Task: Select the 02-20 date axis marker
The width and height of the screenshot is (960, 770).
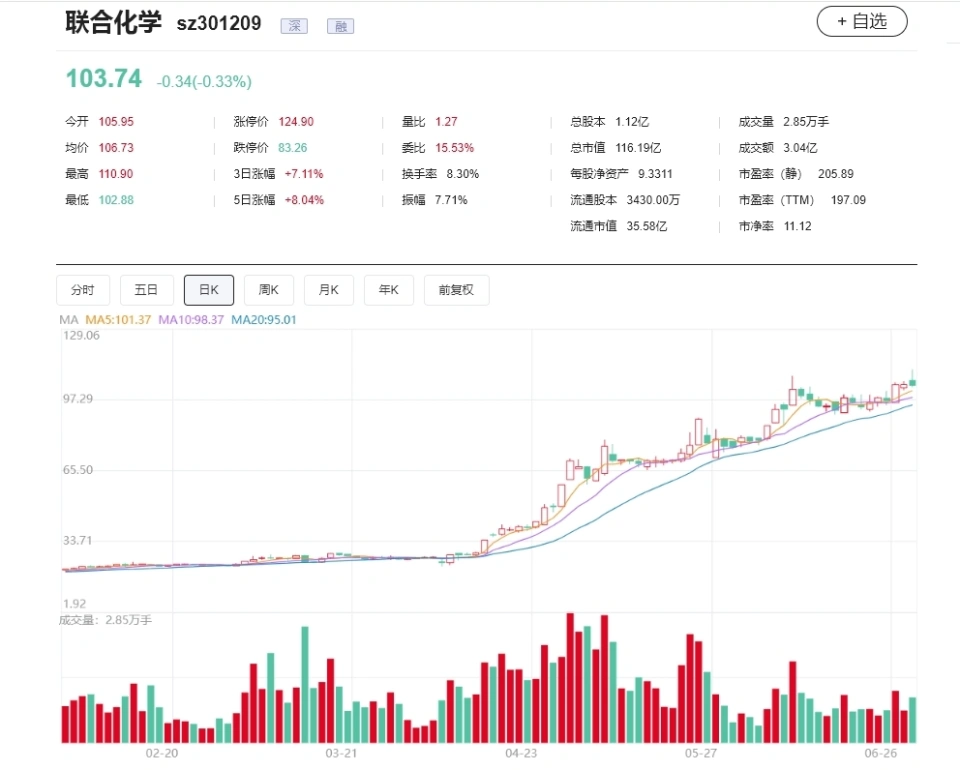Action: pyautogui.click(x=162, y=753)
